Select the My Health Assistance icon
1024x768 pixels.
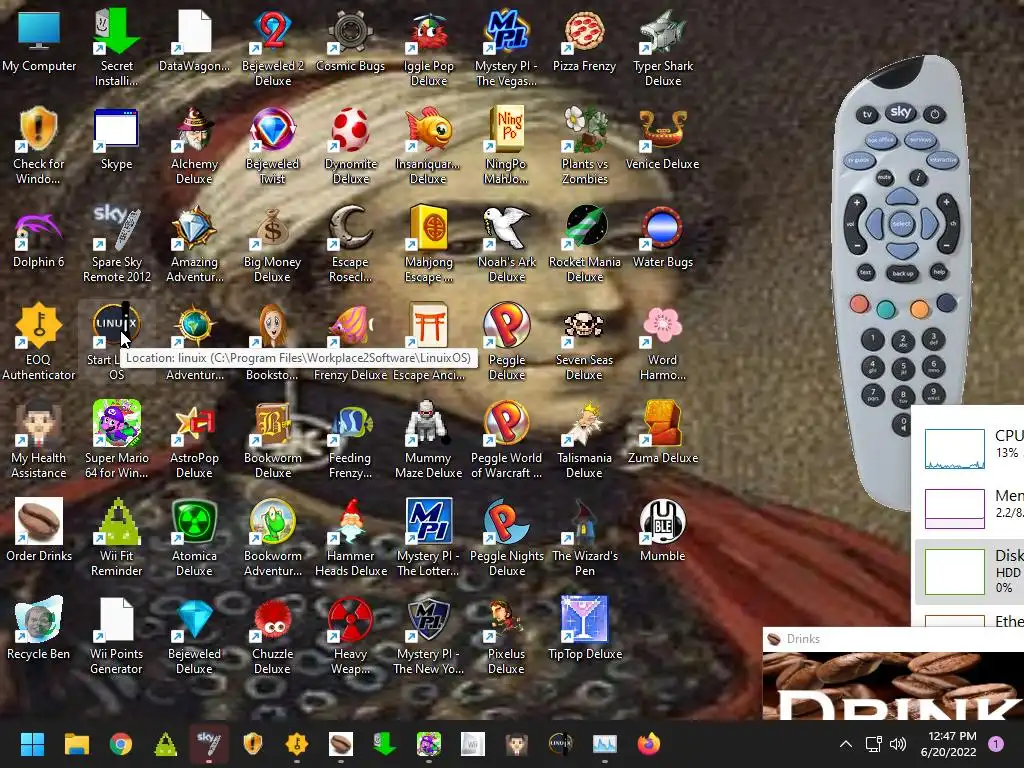point(39,441)
